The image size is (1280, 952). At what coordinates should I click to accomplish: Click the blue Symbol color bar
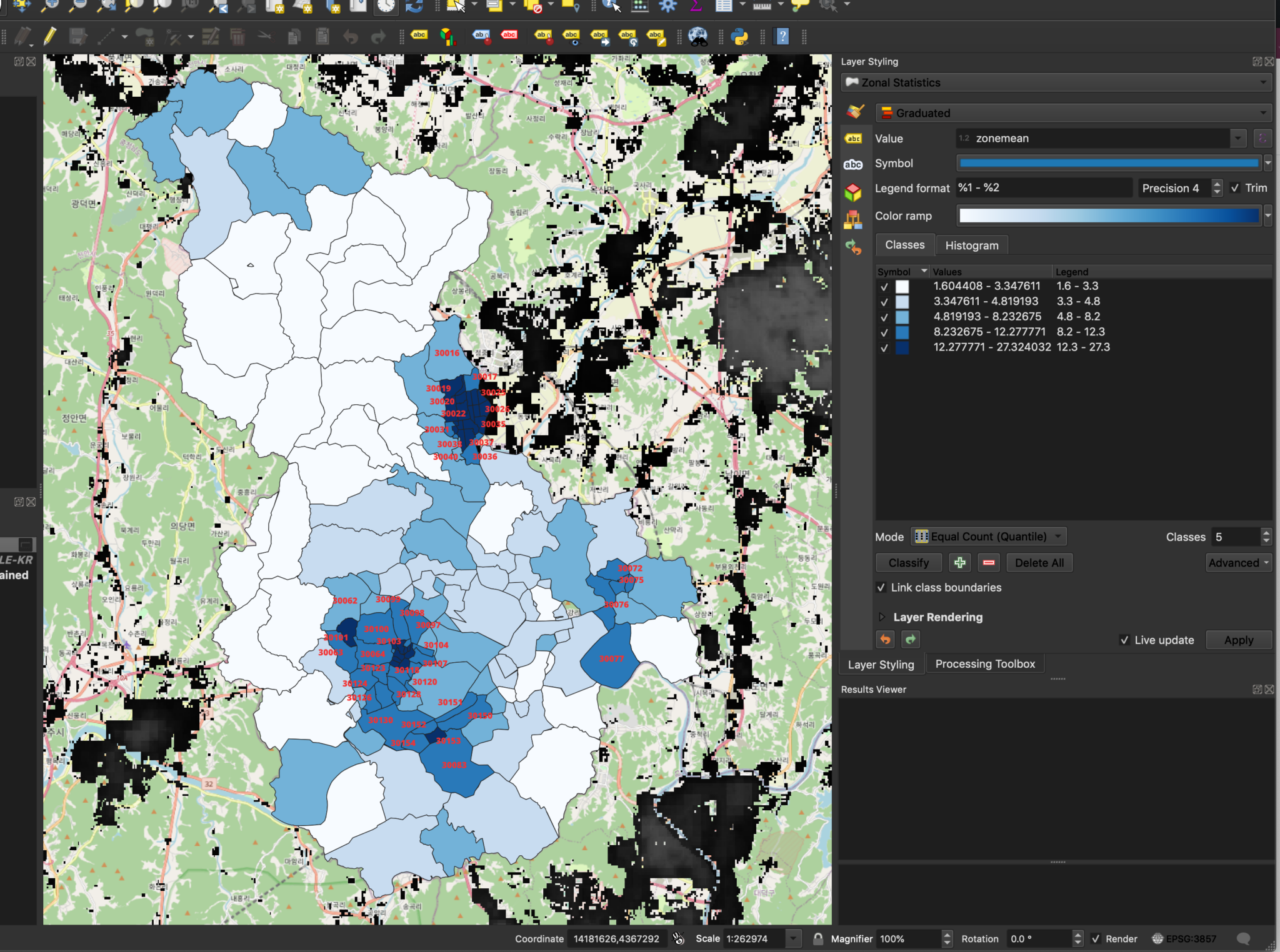1109,163
